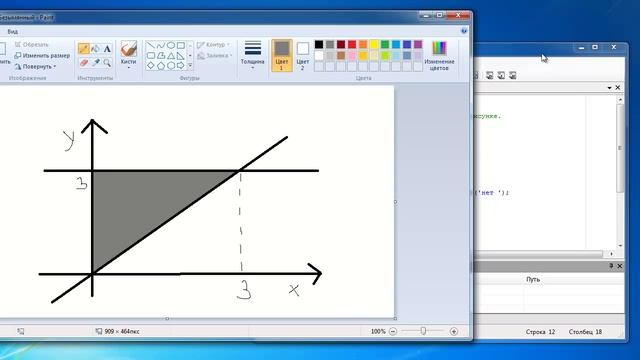
Task: Open upper panel dropdown arrow in IDE window
Action: (609, 88)
